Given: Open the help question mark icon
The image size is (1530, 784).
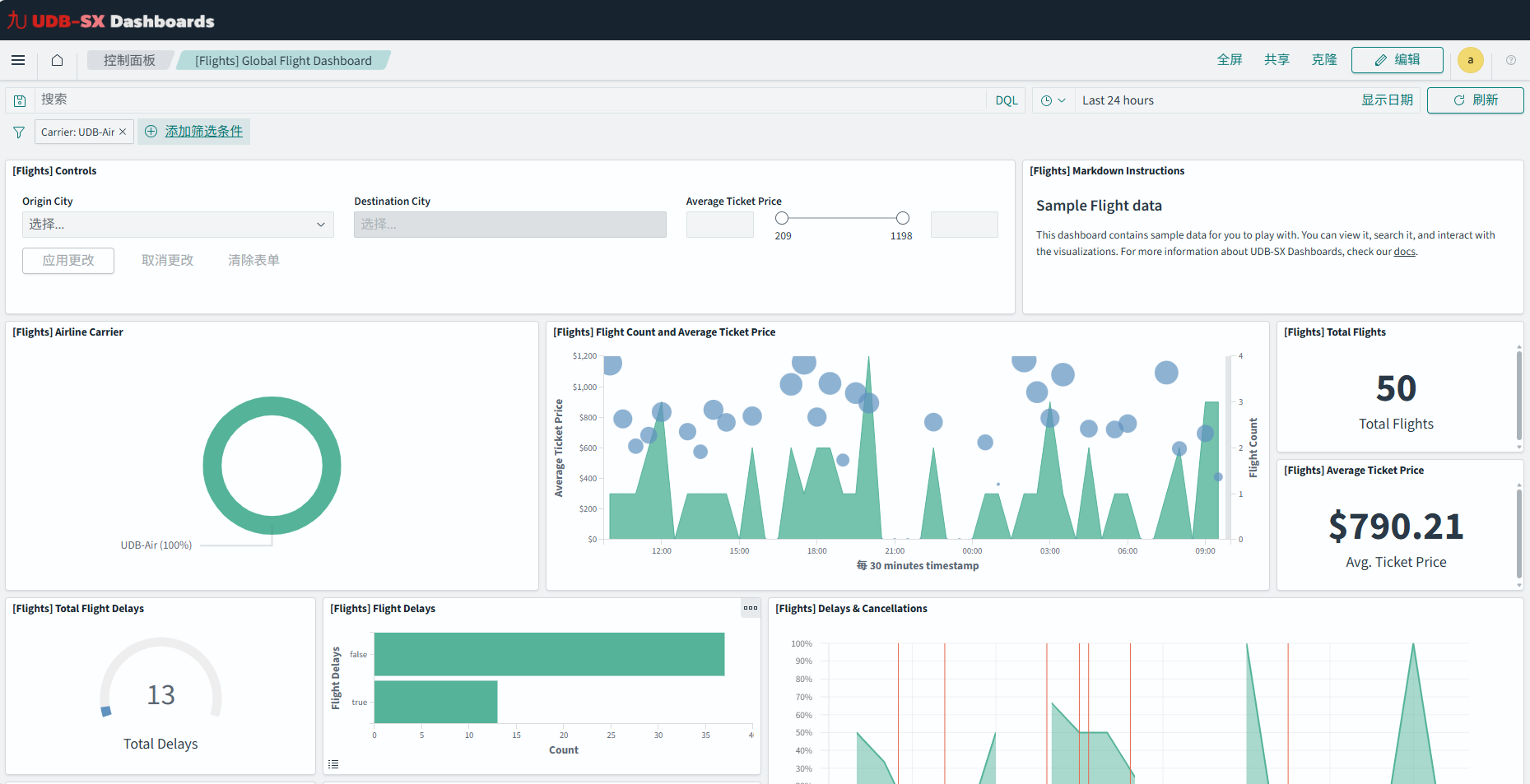Looking at the screenshot, I should [1511, 60].
